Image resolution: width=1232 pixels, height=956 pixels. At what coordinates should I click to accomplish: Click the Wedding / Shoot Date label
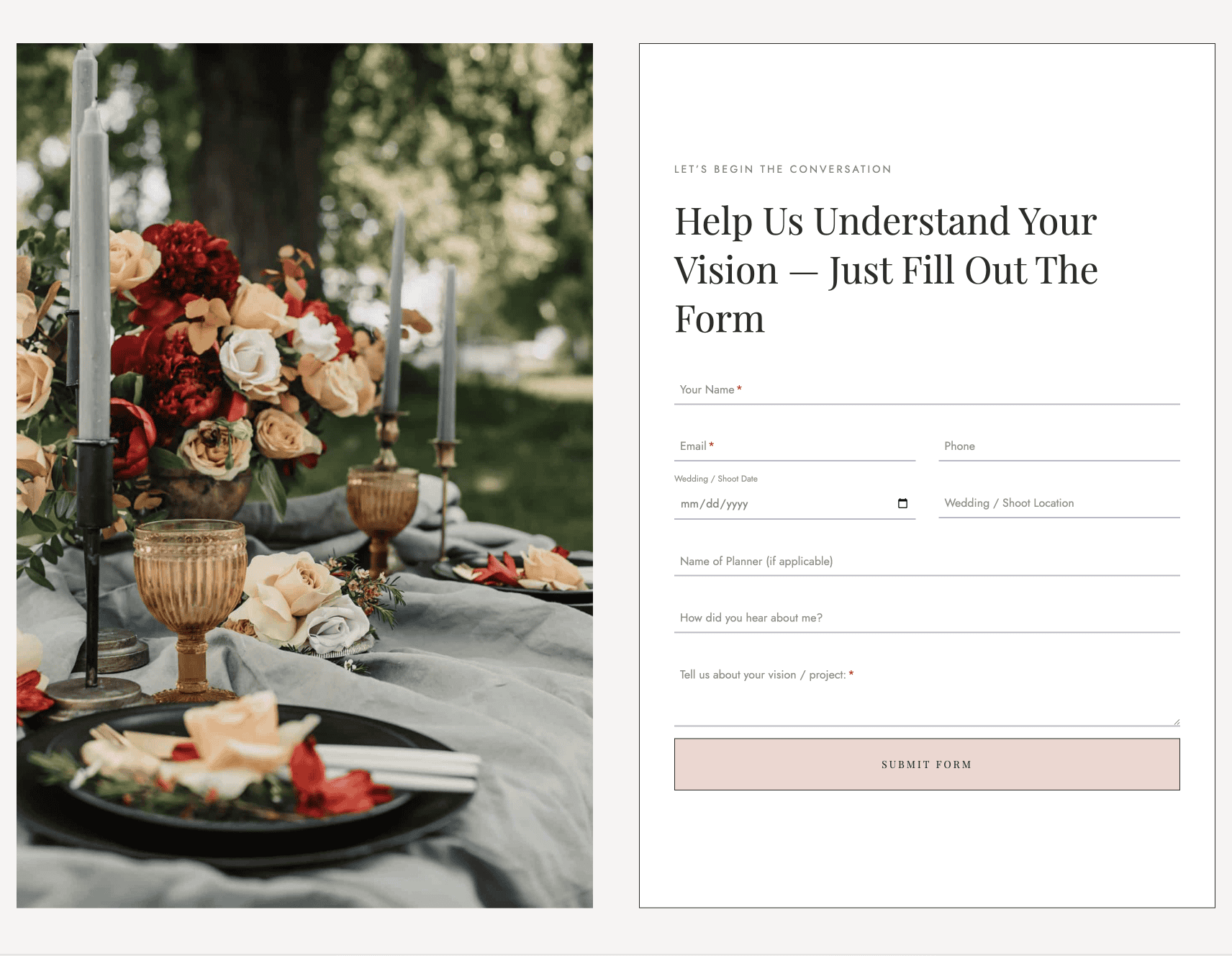(x=716, y=479)
